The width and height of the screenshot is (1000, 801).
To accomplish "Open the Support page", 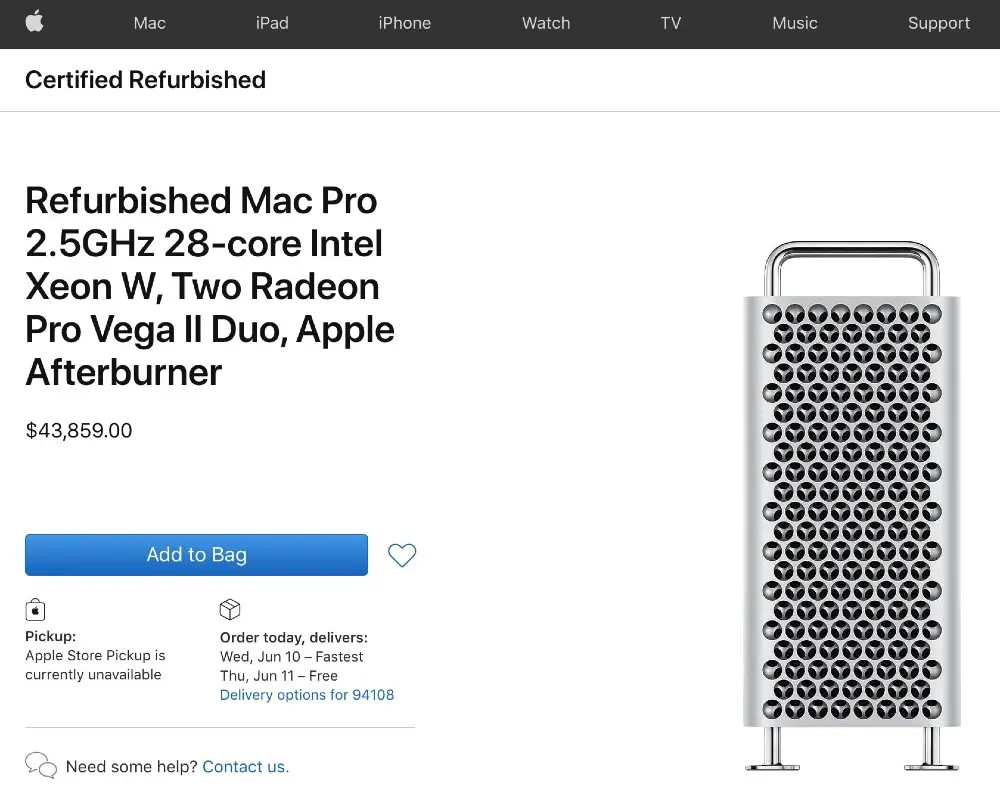I will coord(939,24).
